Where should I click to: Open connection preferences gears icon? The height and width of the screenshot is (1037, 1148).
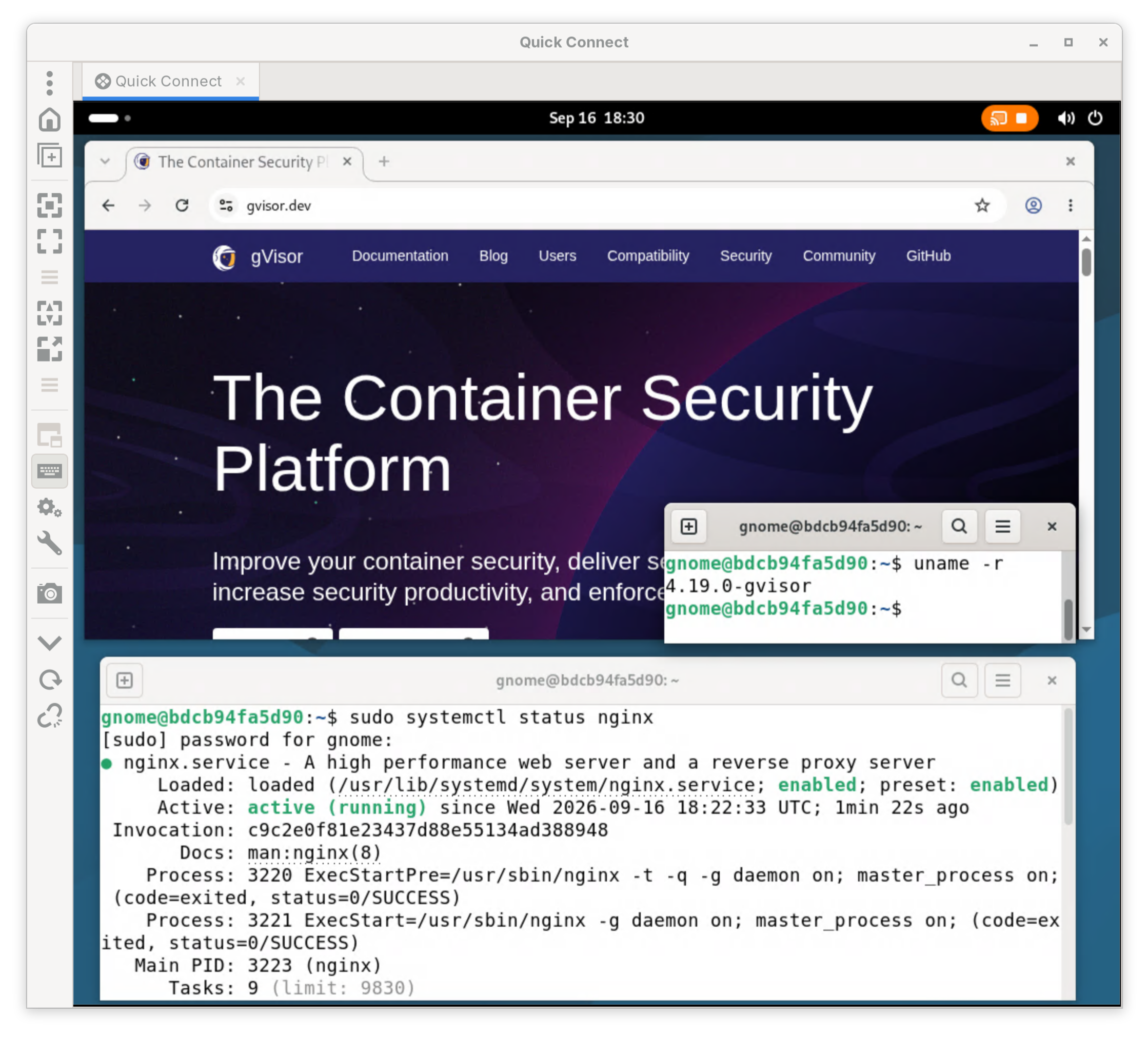tap(50, 507)
